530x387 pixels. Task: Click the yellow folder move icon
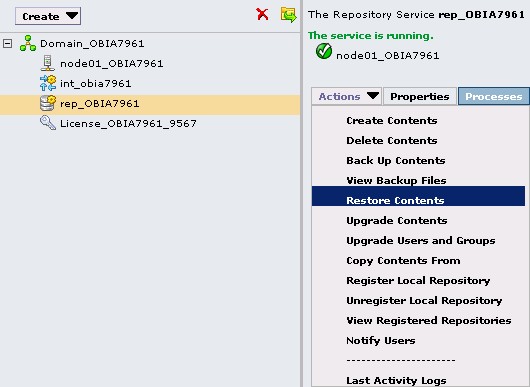[x=288, y=15]
